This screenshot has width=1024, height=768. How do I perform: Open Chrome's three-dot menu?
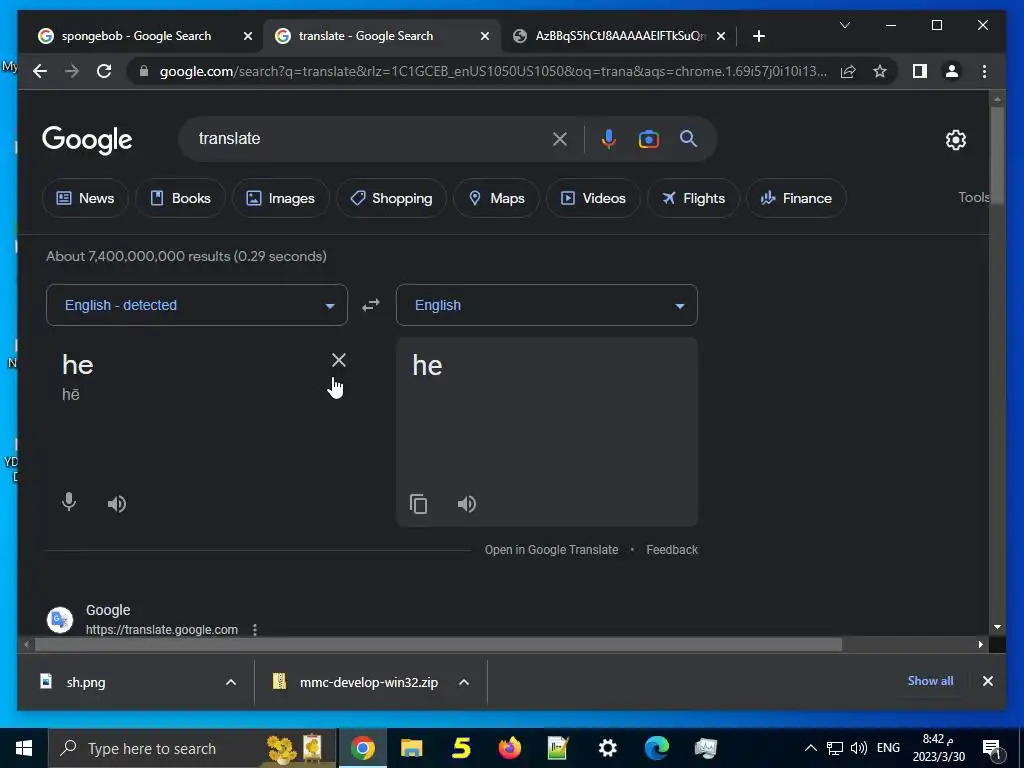[x=984, y=71]
